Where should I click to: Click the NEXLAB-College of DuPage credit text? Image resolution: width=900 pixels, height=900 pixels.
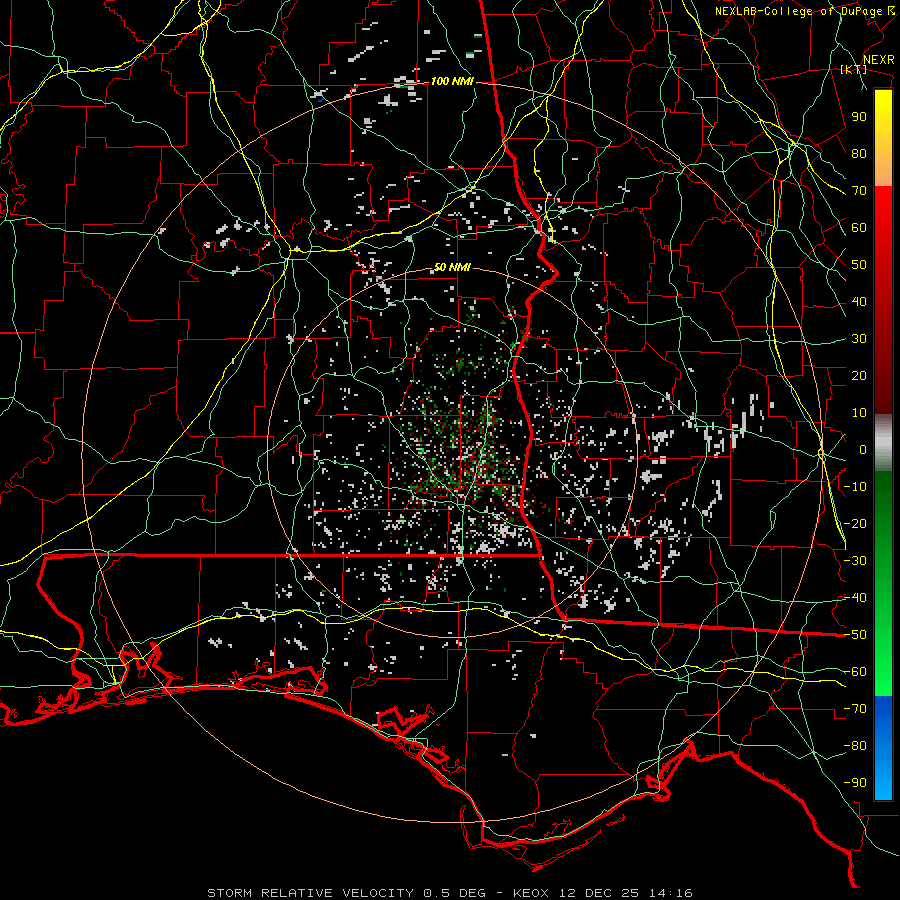(x=805, y=11)
